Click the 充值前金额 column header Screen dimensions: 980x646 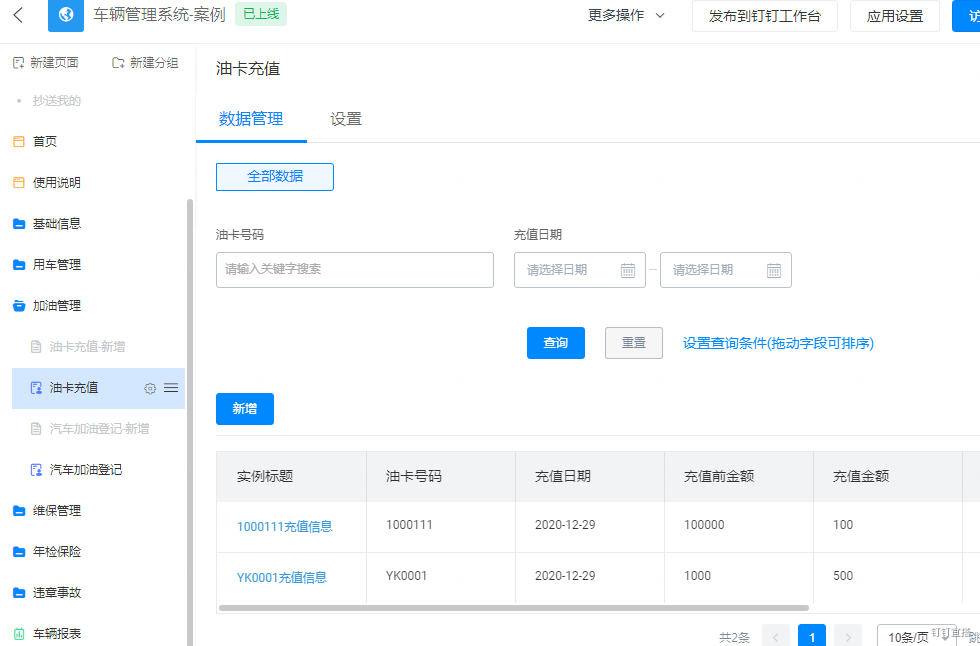tap(739, 477)
